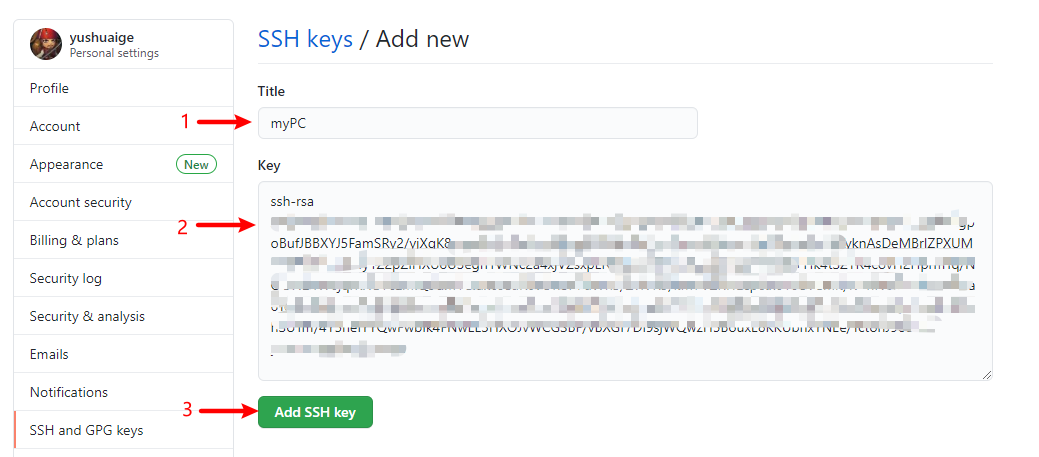The width and height of the screenshot is (1039, 457).
Task: Click inside the Key text area
Action: coord(625,281)
